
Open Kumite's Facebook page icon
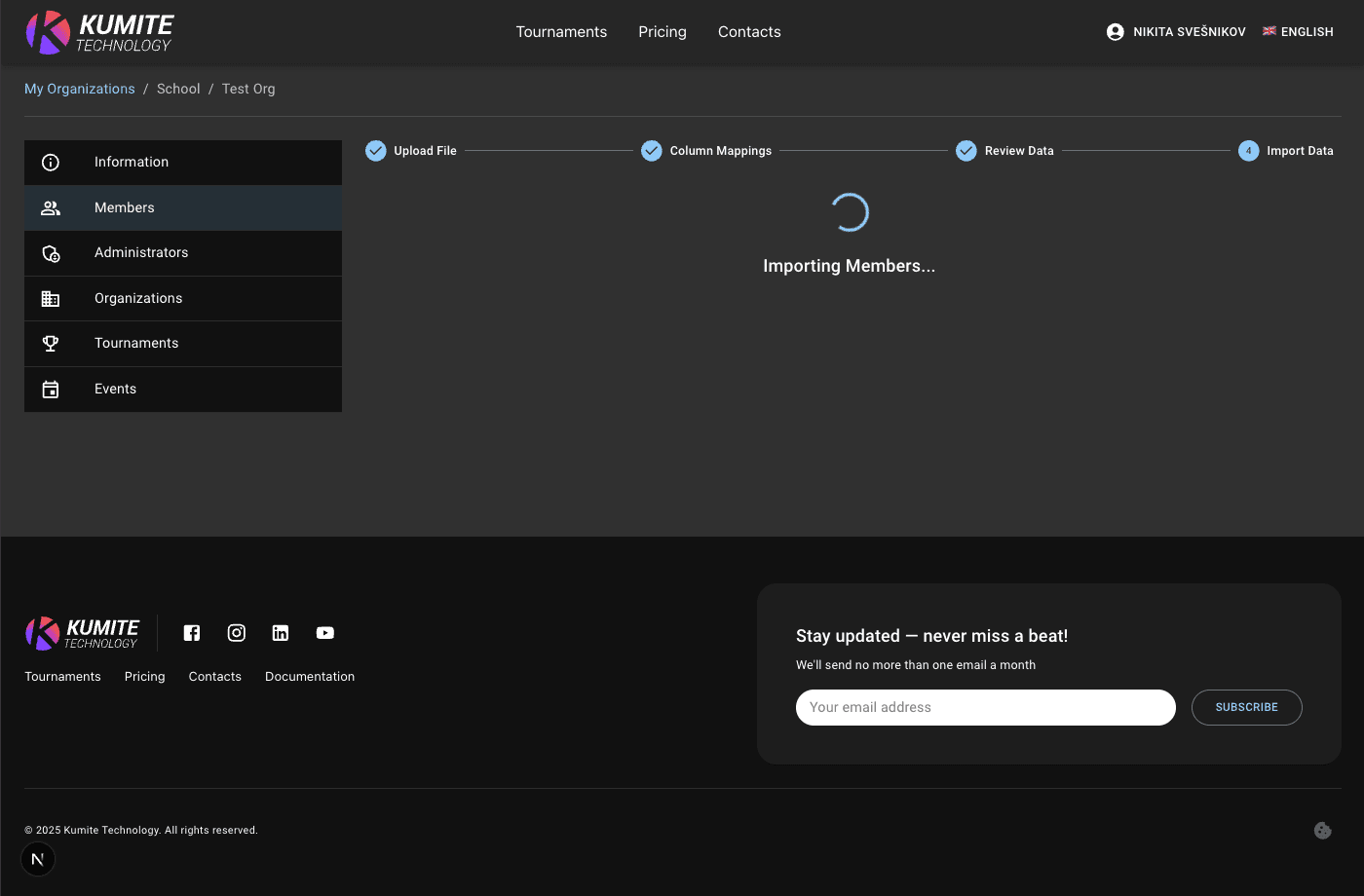pyautogui.click(x=192, y=632)
